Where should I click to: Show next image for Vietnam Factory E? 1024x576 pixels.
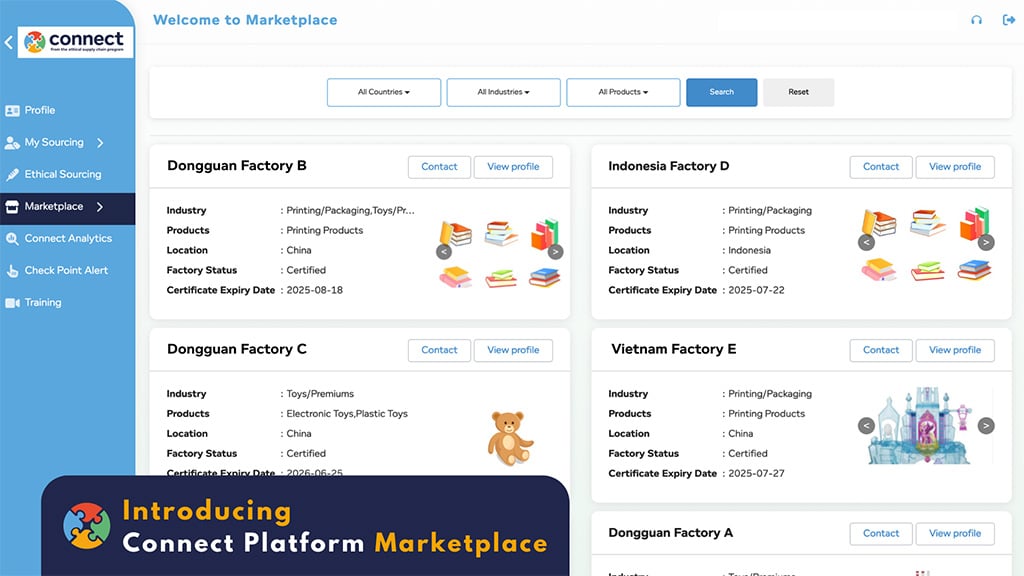tap(986, 426)
